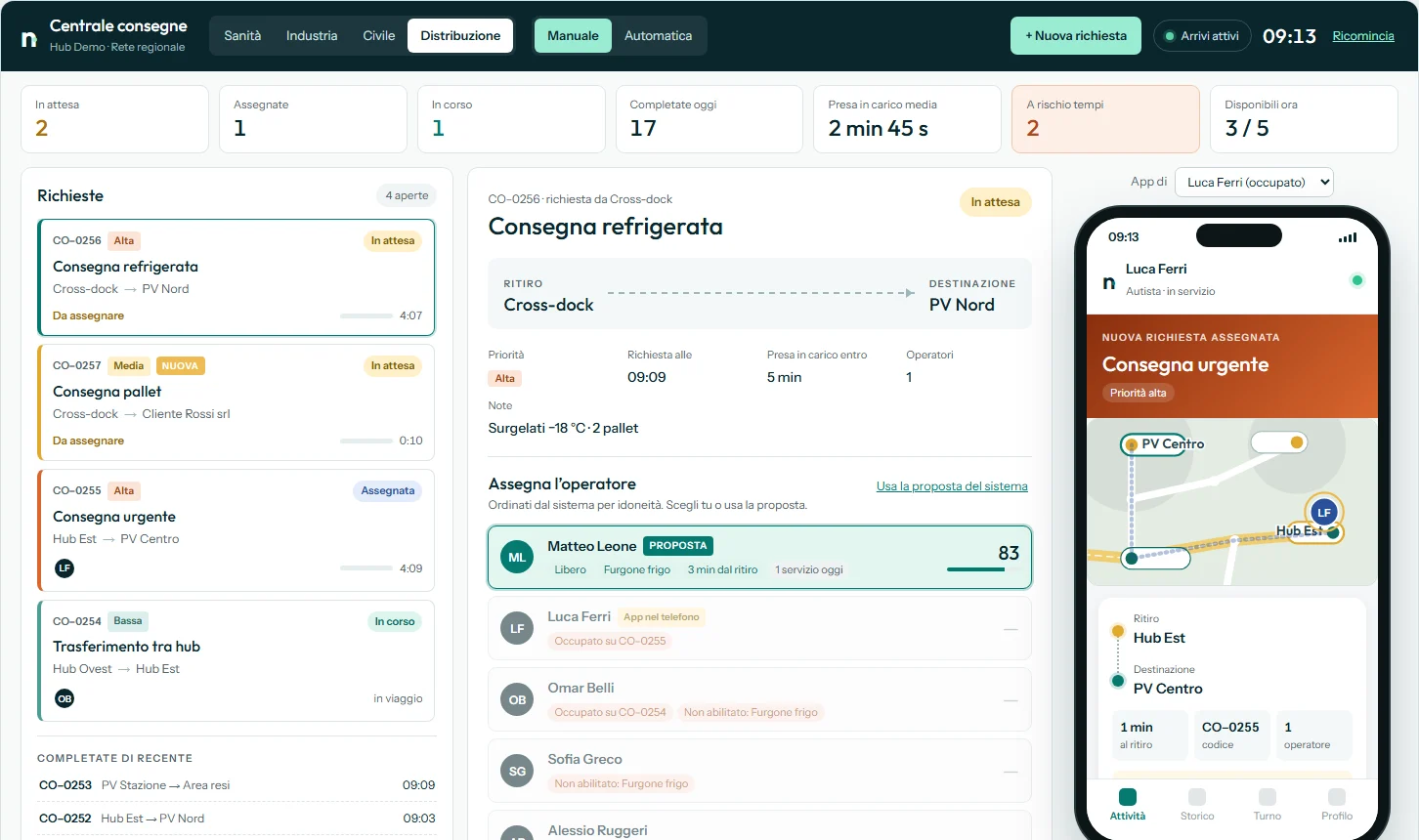Open request card CO-0257 Consegna pallet
The width and height of the screenshot is (1419, 840).
(236, 402)
